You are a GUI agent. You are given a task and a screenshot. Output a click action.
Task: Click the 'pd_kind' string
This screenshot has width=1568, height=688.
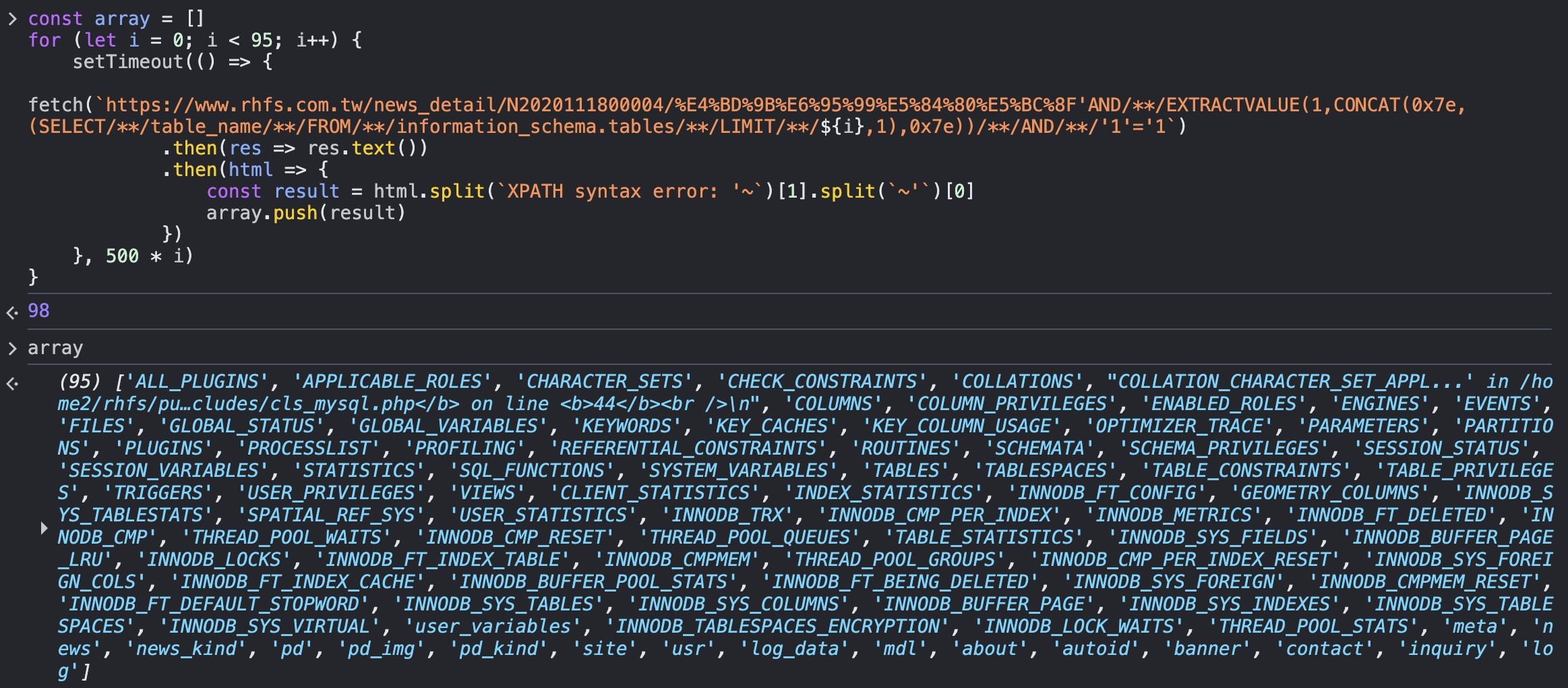498,649
